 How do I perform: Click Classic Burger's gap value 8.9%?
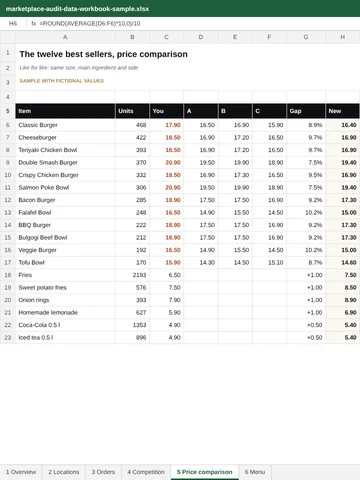[x=306, y=125]
